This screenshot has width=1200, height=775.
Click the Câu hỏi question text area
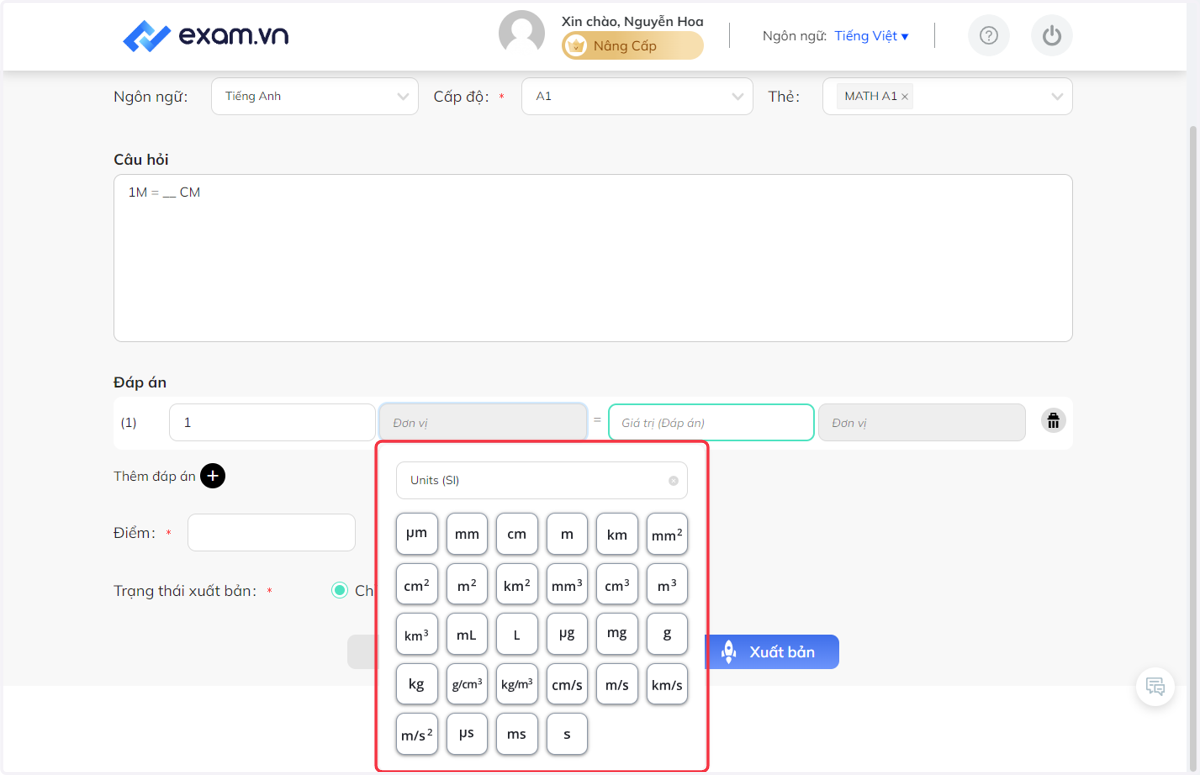coord(593,258)
